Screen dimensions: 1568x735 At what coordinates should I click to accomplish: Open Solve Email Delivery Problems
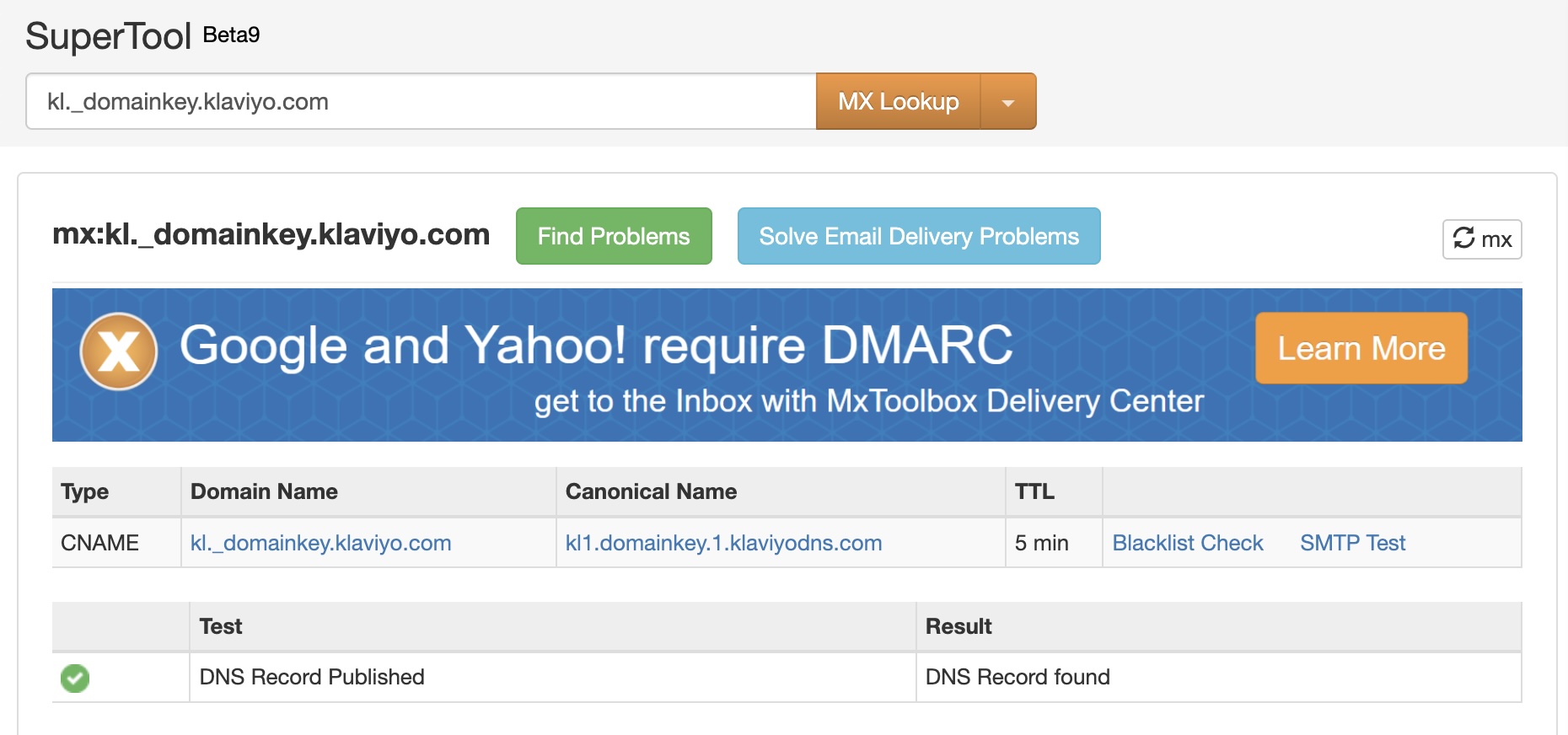(918, 237)
